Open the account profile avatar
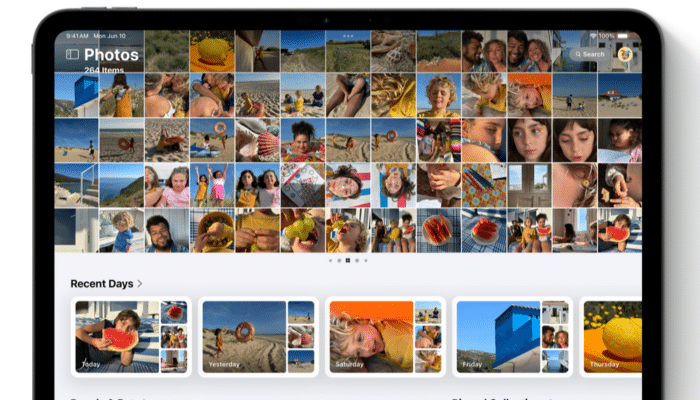This screenshot has height=400, width=700. pos(625,54)
